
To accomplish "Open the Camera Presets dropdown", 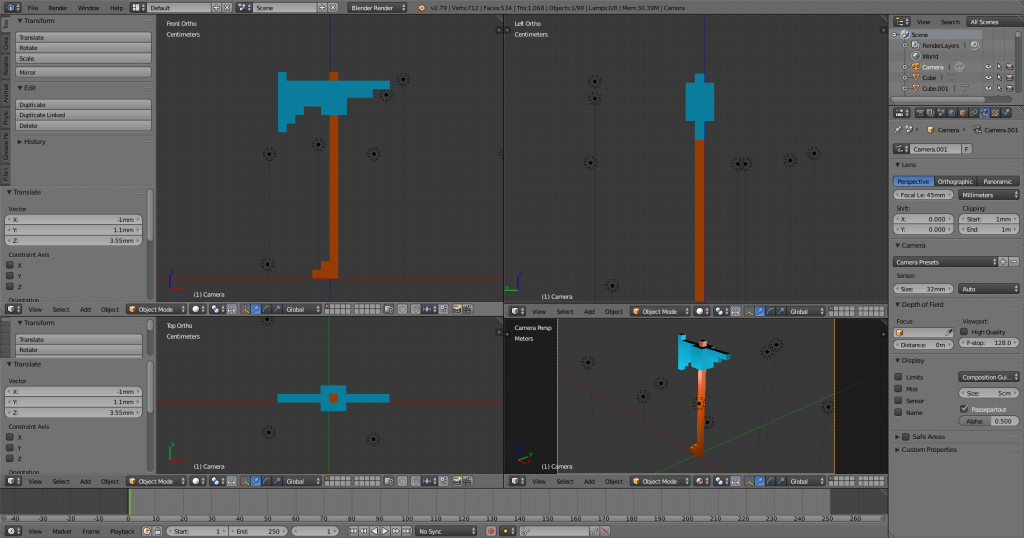I will [945, 262].
